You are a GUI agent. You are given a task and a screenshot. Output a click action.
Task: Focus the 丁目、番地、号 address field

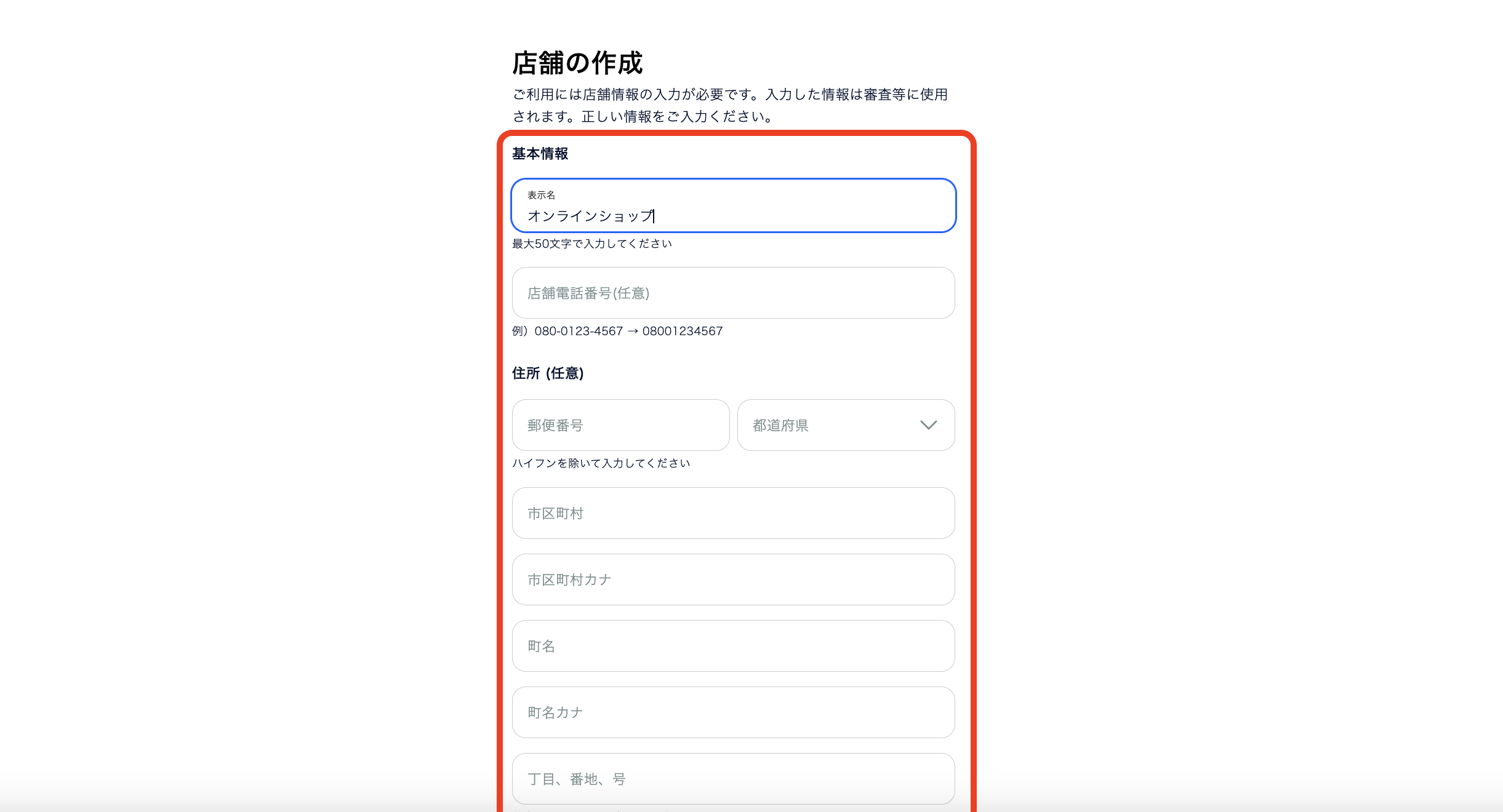(x=732, y=779)
